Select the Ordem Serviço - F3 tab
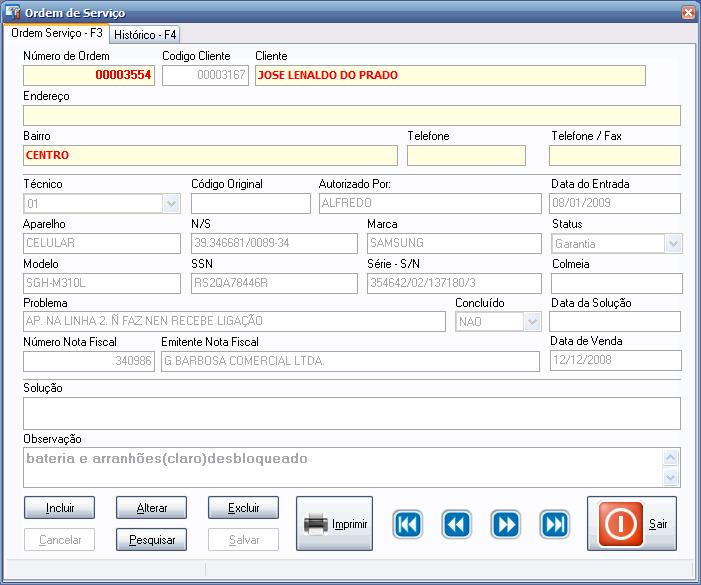The height and width of the screenshot is (585, 701). tap(56, 33)
